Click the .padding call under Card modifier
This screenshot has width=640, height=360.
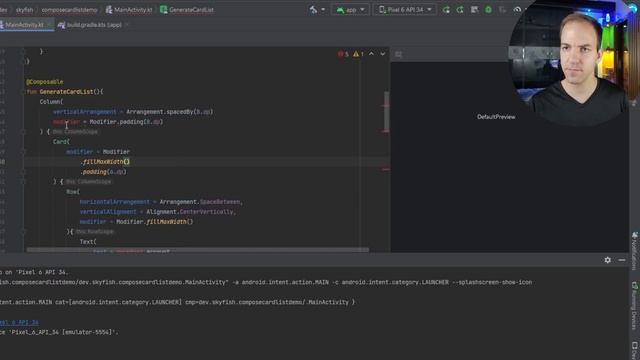(x=103, y=172)
